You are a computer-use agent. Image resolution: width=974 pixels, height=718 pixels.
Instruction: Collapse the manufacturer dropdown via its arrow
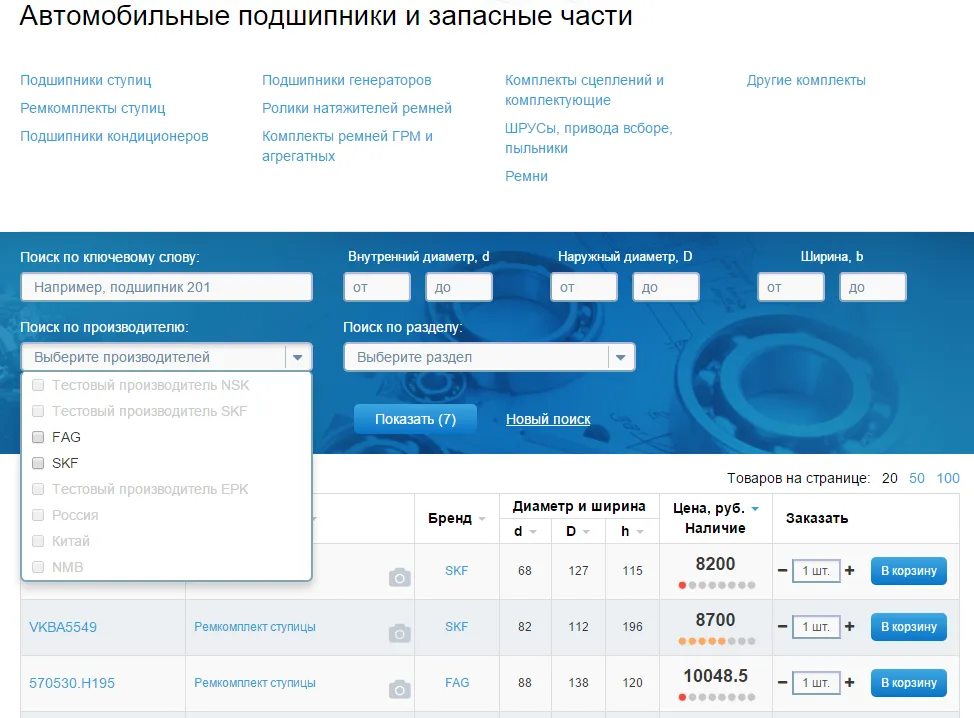click(297, 356)
